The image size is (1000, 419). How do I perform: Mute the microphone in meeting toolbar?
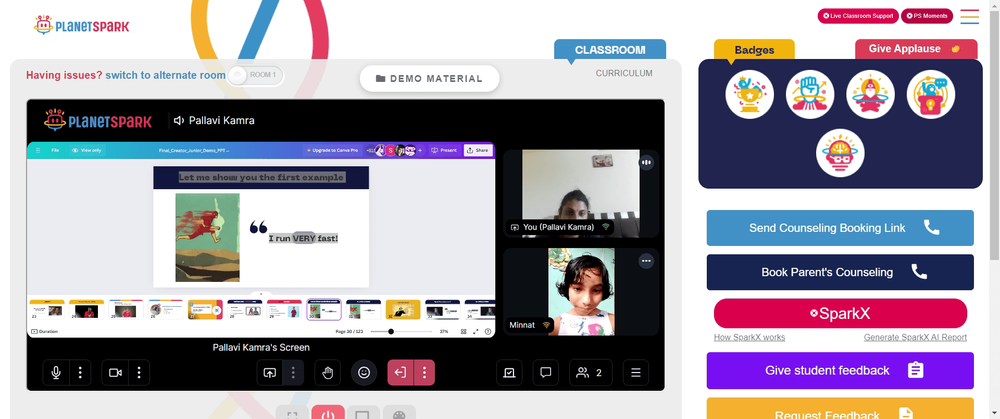point(56,372)
